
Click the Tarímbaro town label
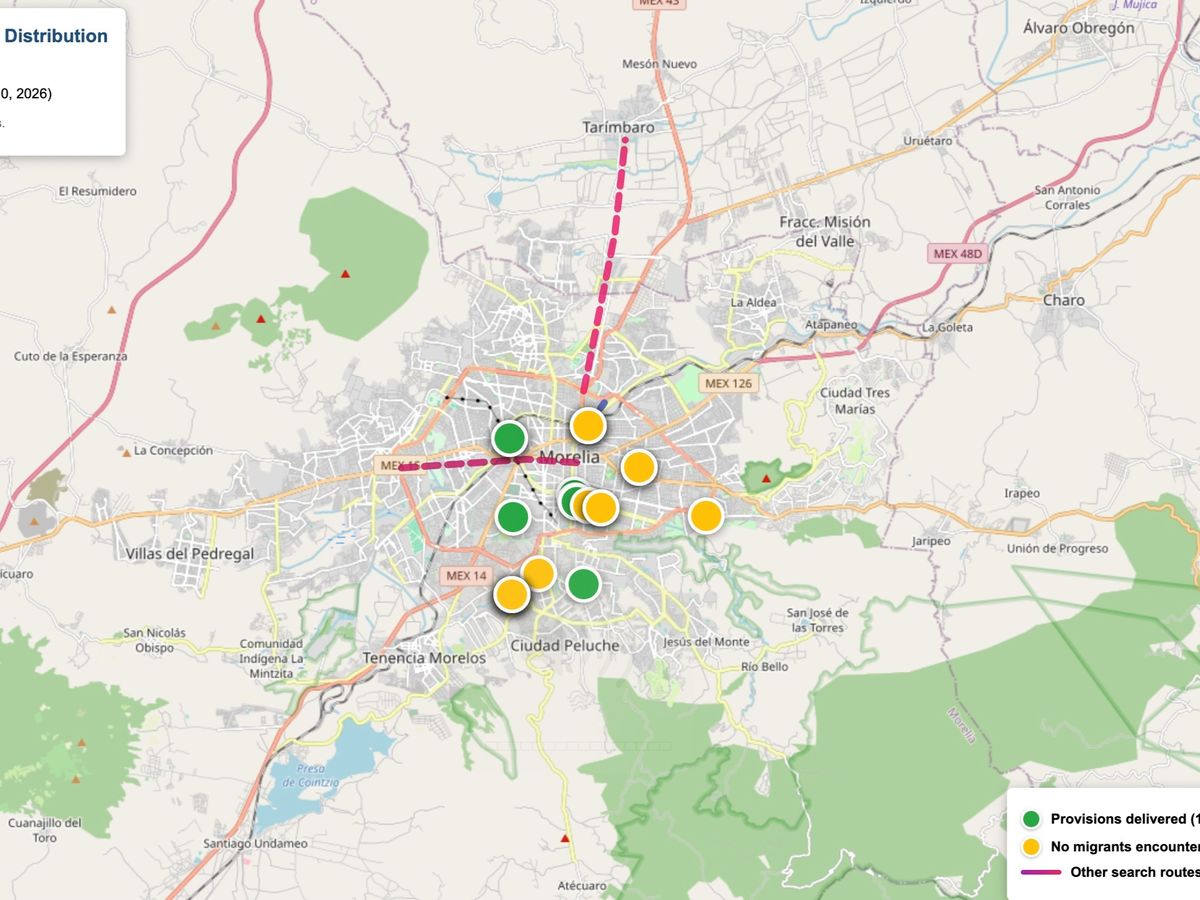pyautogui.click(x=618, y=127)
